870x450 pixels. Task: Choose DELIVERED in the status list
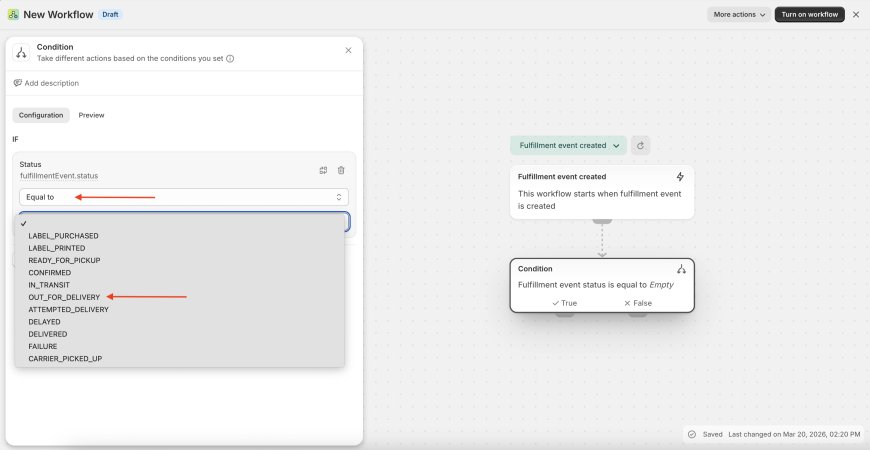click(50, 334)
